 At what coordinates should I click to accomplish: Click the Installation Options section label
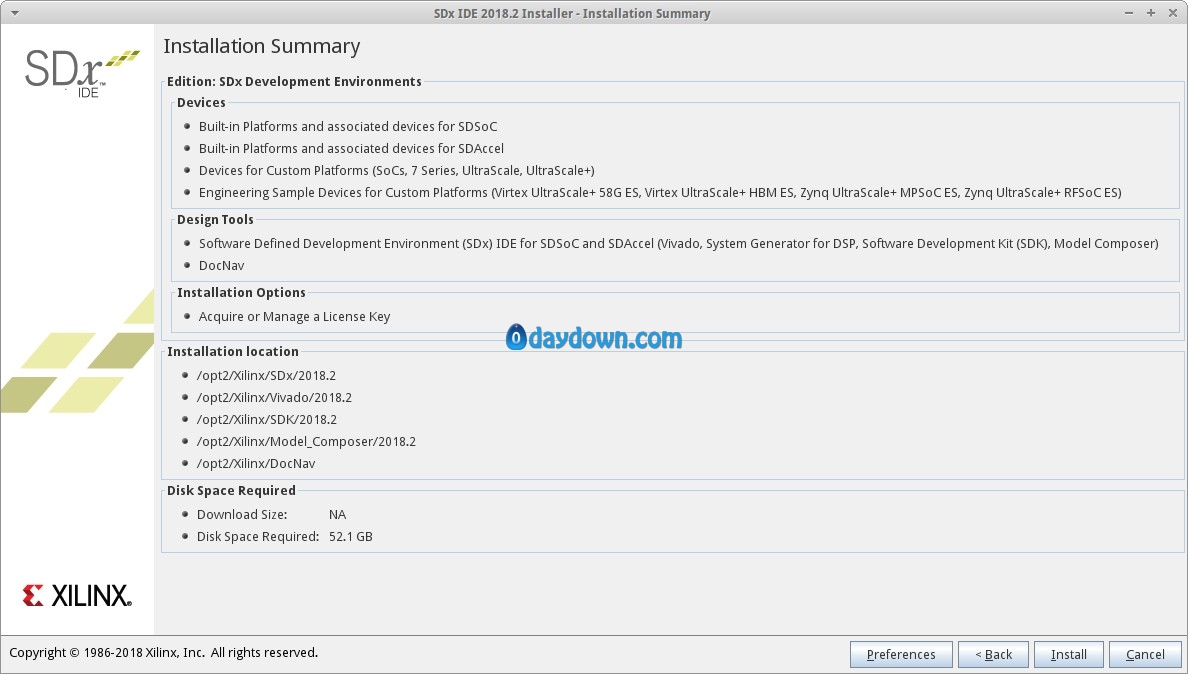(x=241, y=292)
